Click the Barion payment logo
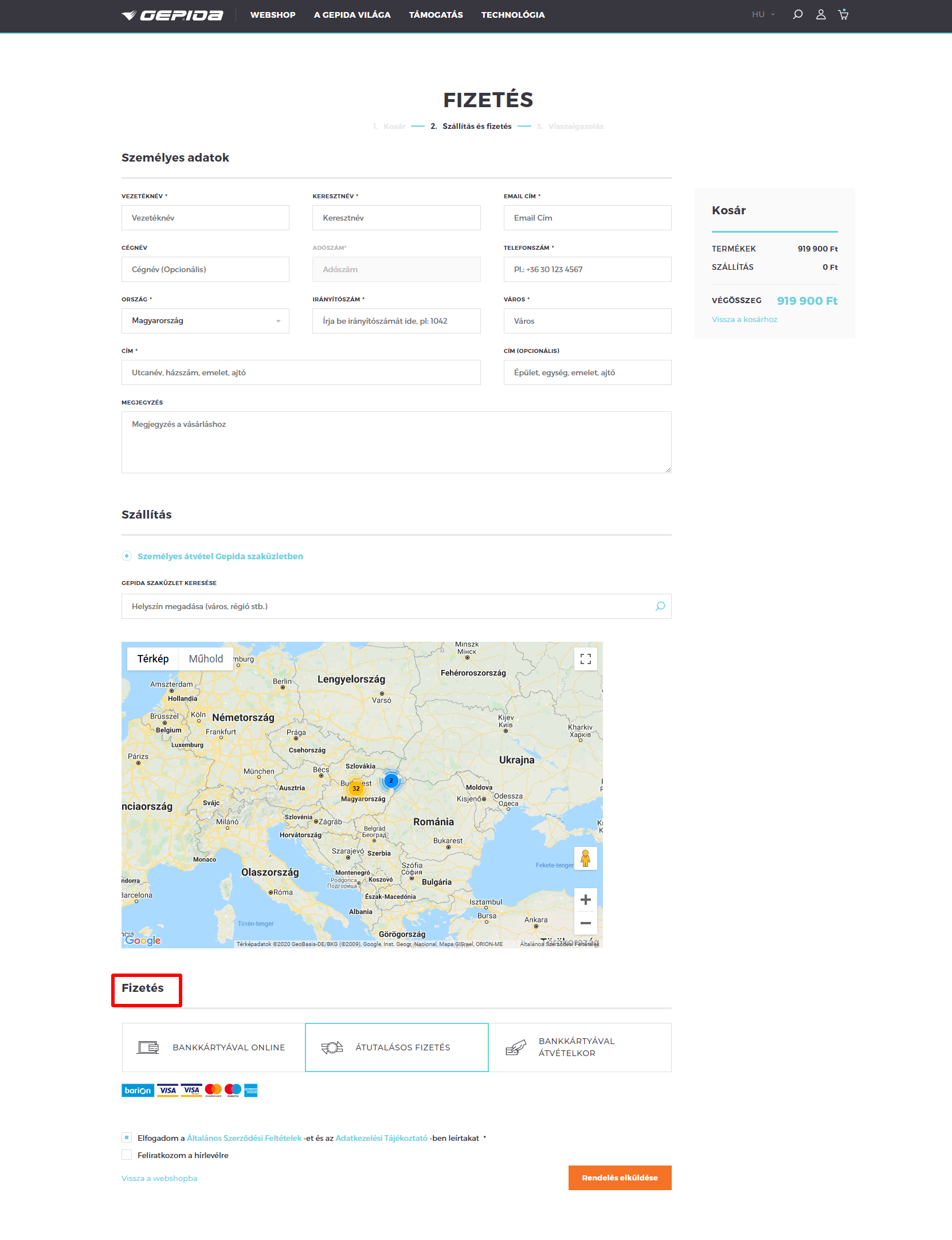This screenshot has height=1240, width=952. coord(138,1090)
